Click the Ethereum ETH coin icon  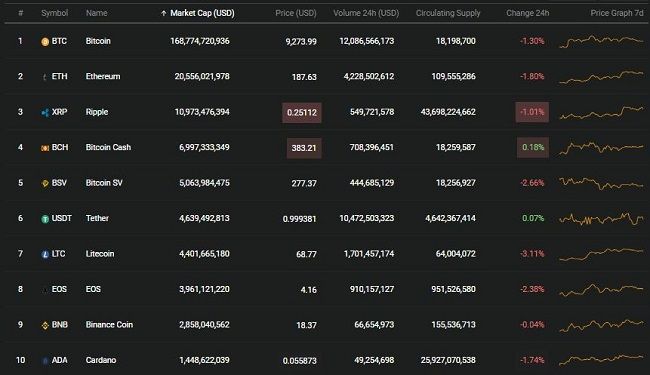[x=45, y=77]
